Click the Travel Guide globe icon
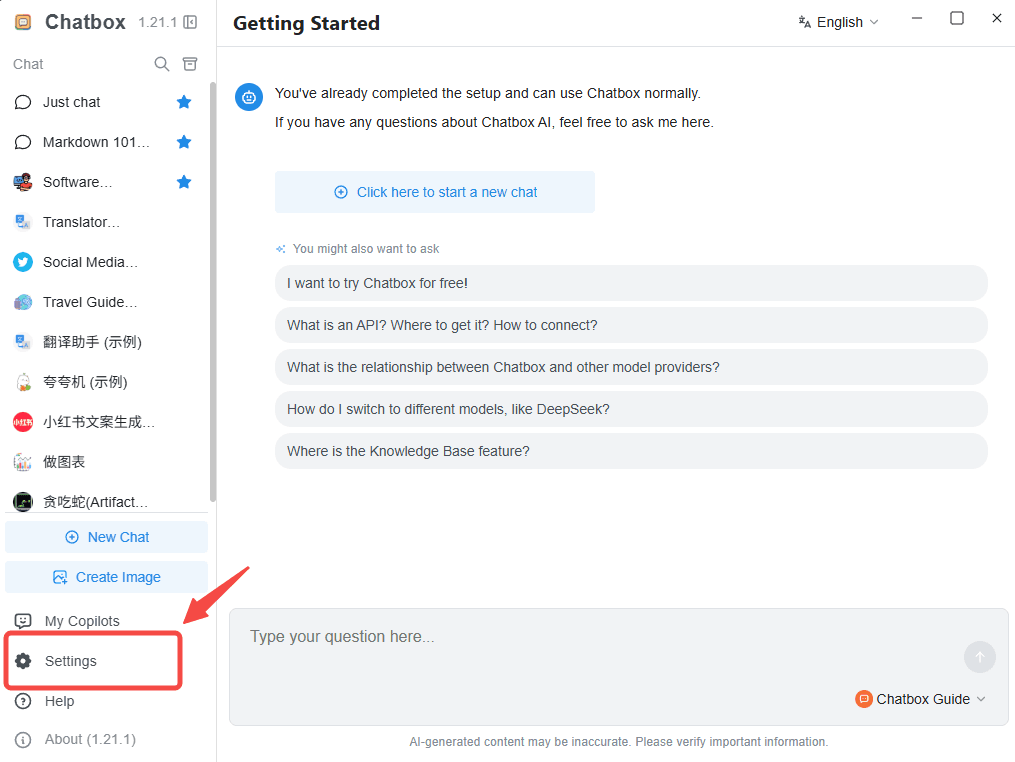1015x762 pixels. coord(23,302)
